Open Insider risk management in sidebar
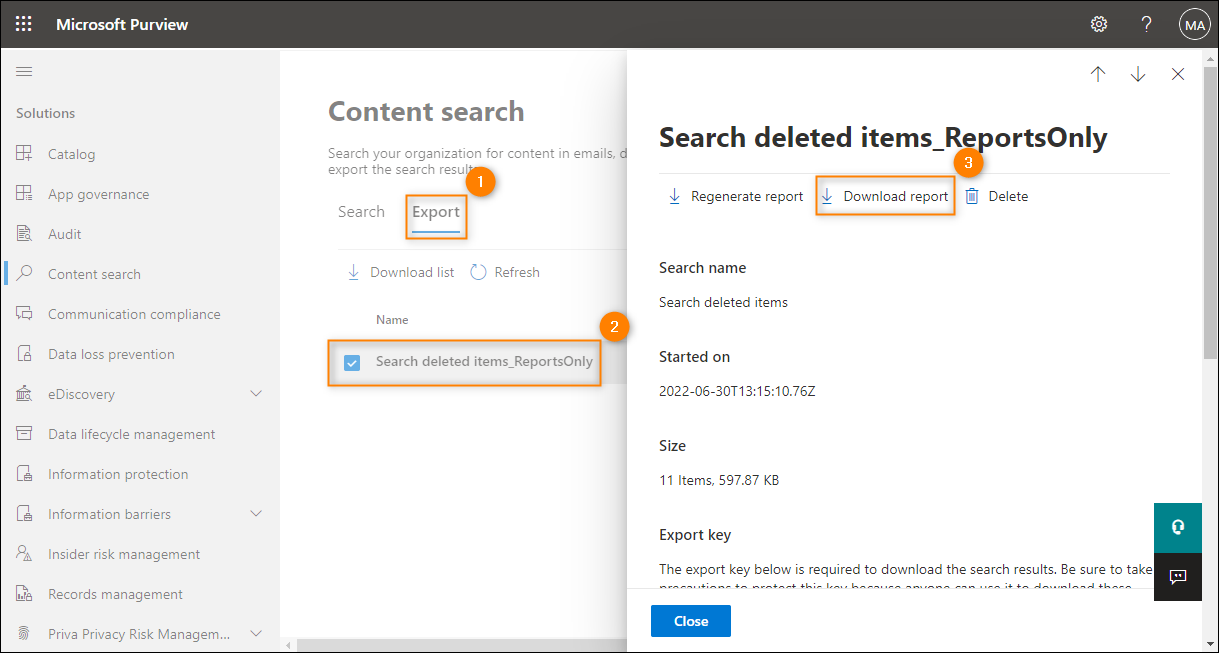 click(124, 554)
